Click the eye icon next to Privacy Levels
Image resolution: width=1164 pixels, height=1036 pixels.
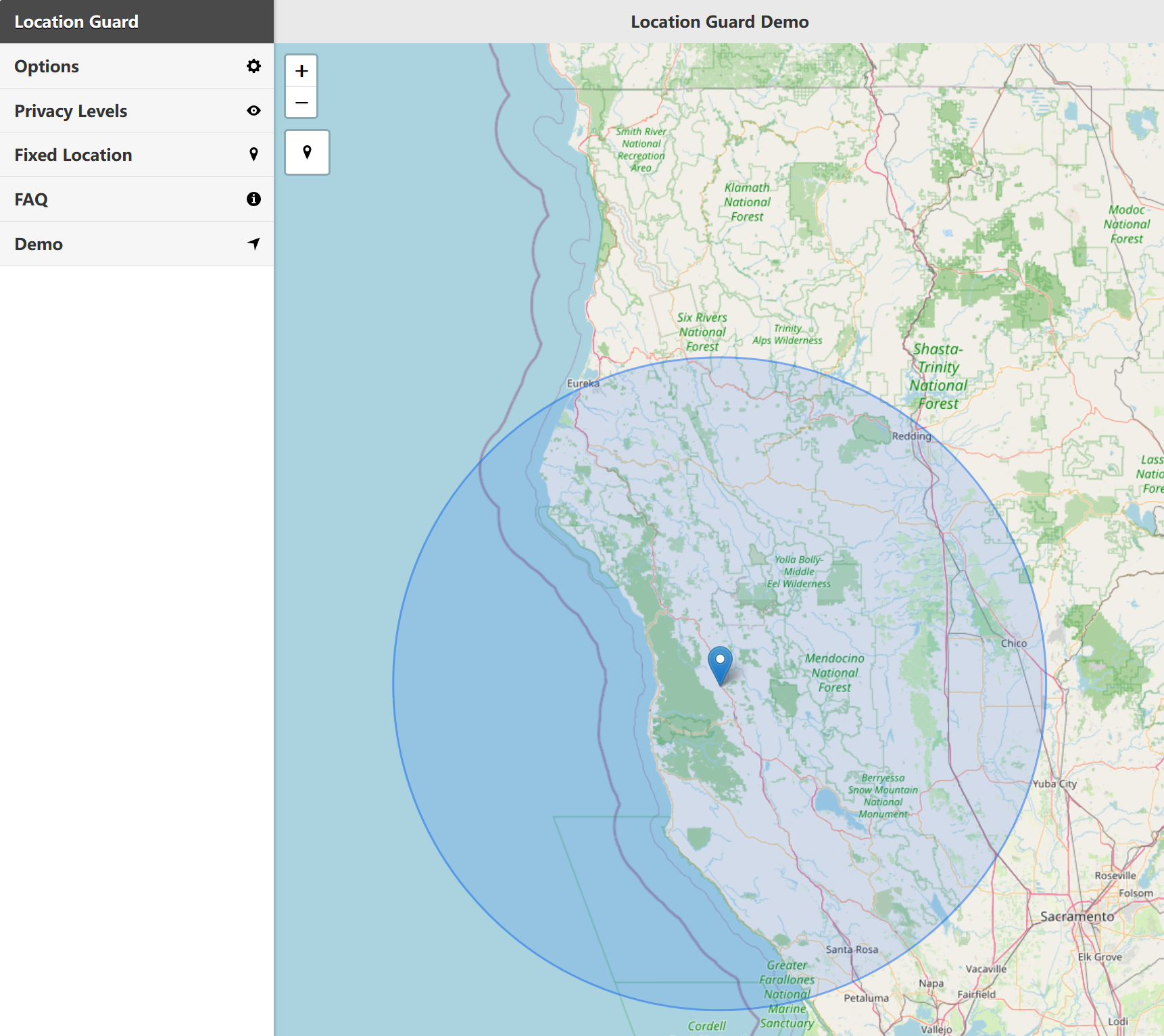point(253,110)
